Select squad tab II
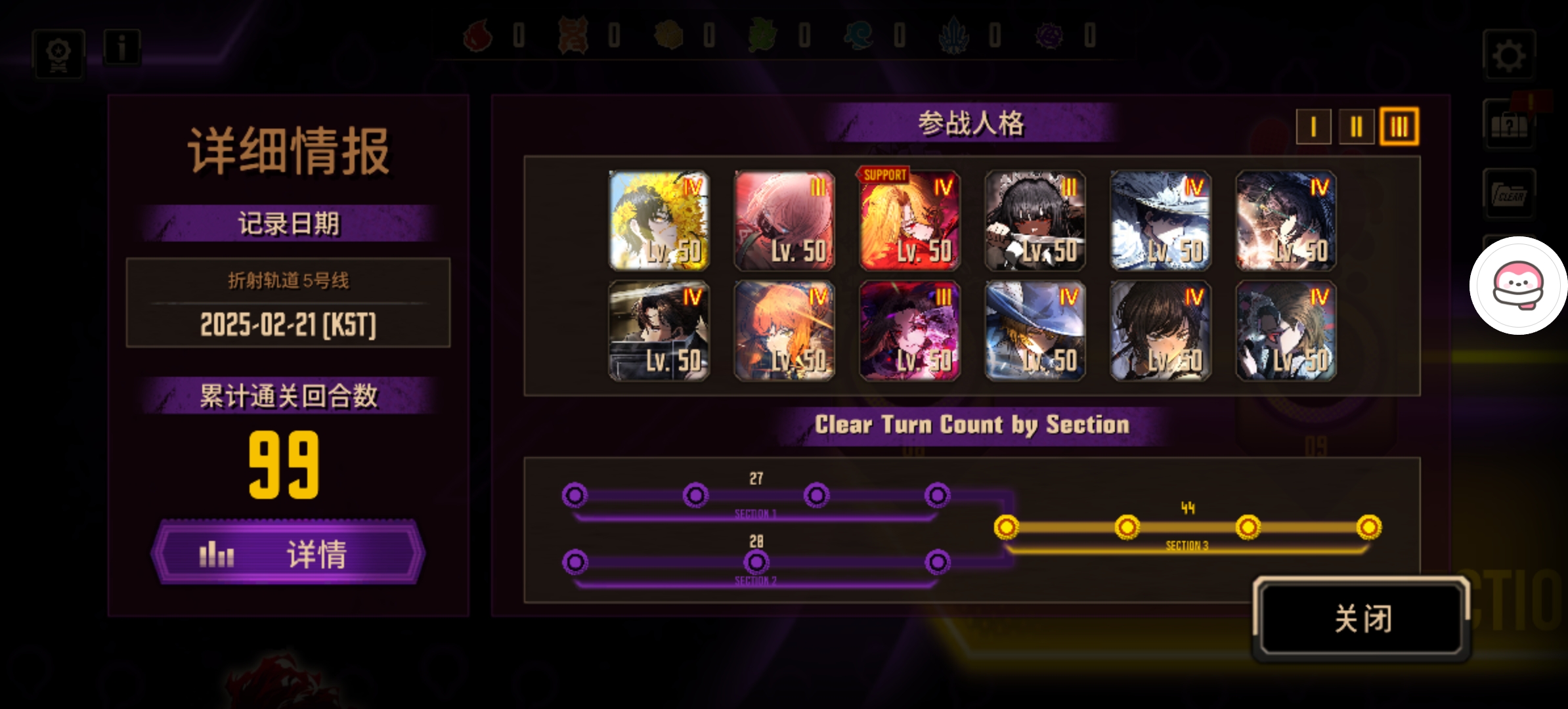The height and width of the screenshot is (709, 1568). 1356,126
